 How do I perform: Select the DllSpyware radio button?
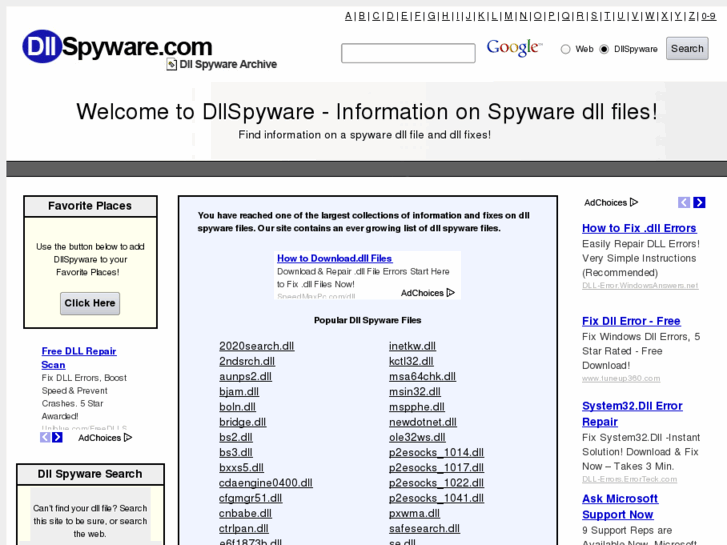[604, 49]
